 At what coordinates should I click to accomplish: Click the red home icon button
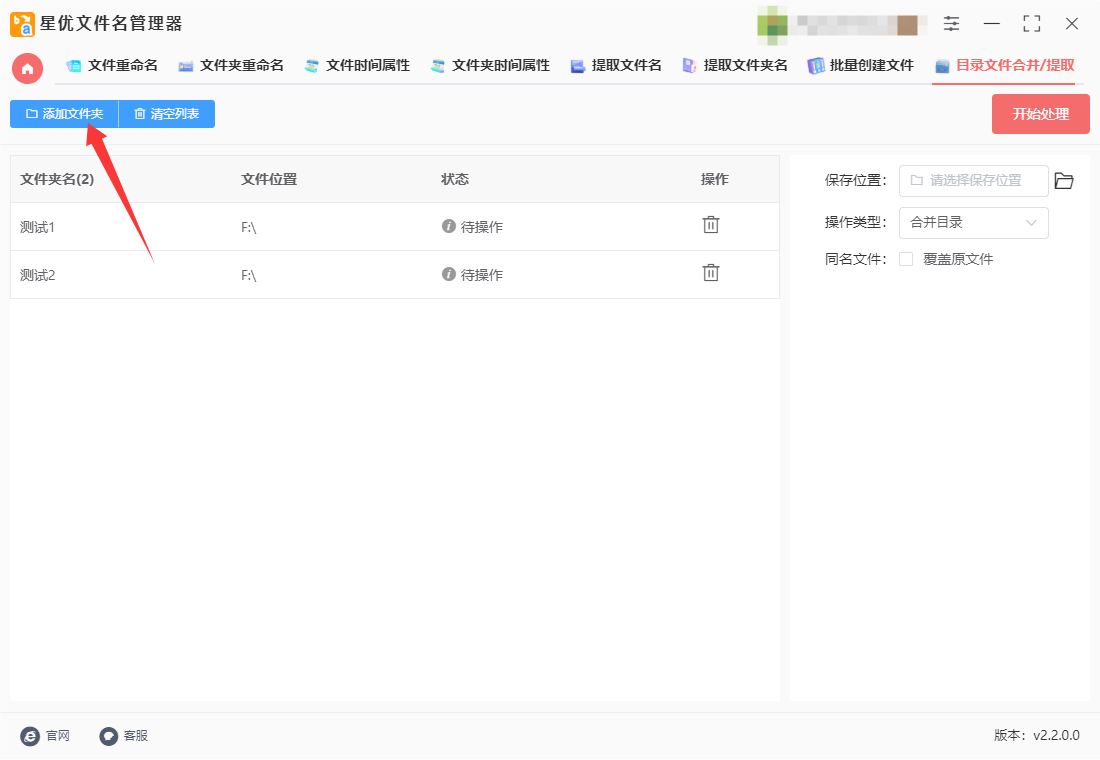tap(27, 68)
